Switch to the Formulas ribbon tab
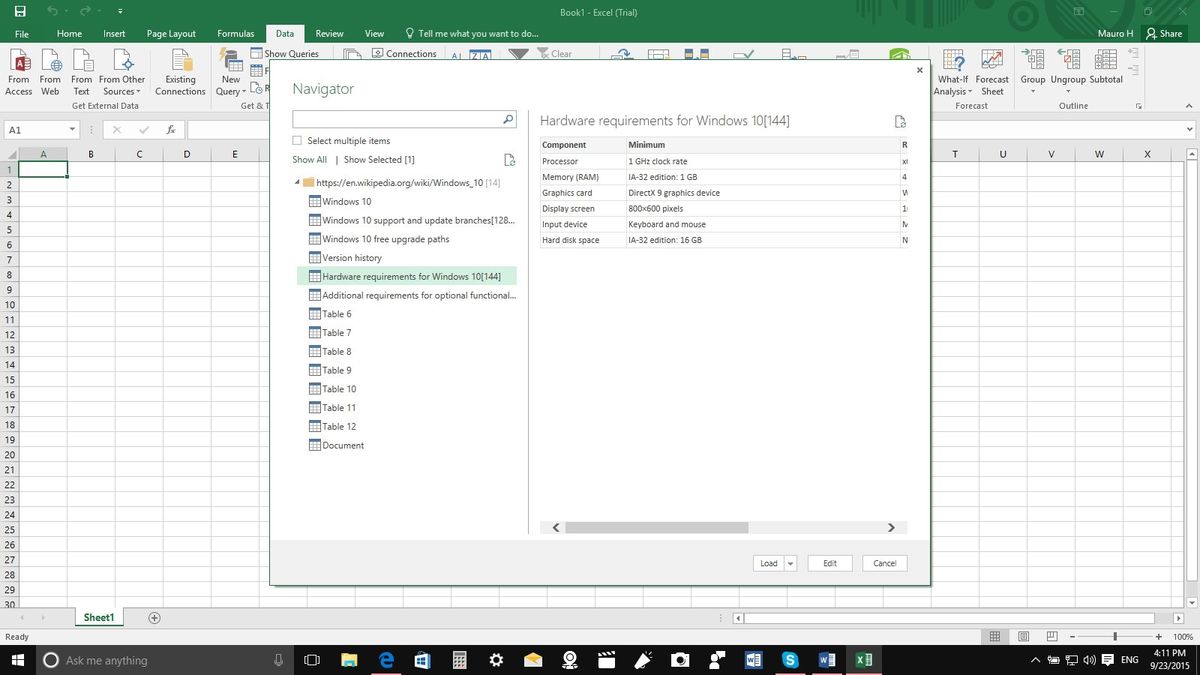This screenshot has height=675, width=1200. 234,33
